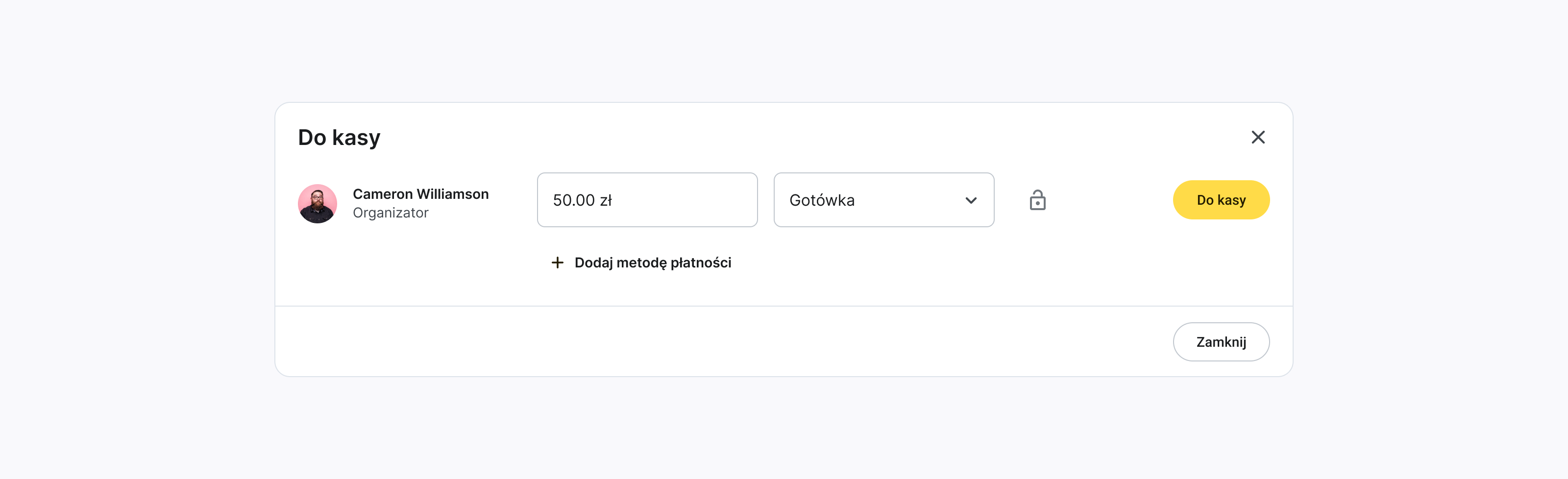Focus the 50.00 zł amount field

point(646,200)
